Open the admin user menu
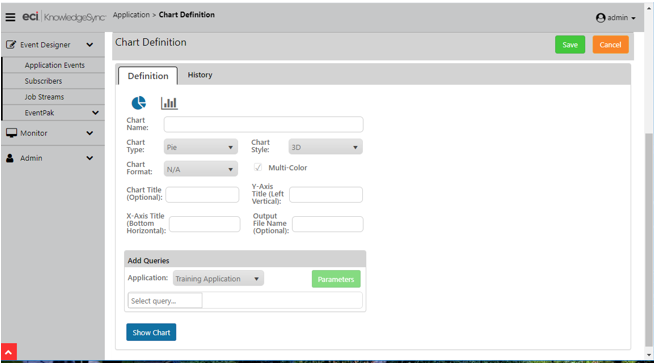This screenshot has width=654, height=363. [x=615, y=18]
